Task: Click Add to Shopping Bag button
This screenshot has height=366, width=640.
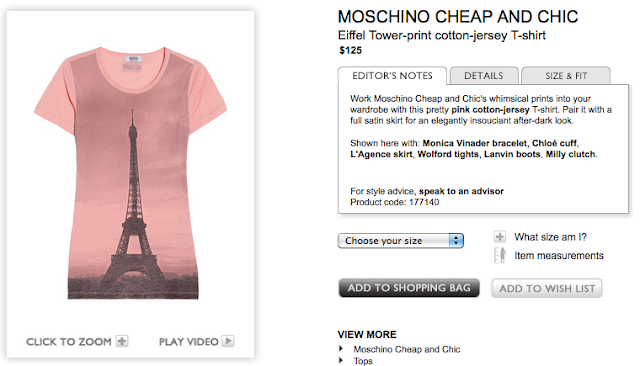Action: point(409,288)
